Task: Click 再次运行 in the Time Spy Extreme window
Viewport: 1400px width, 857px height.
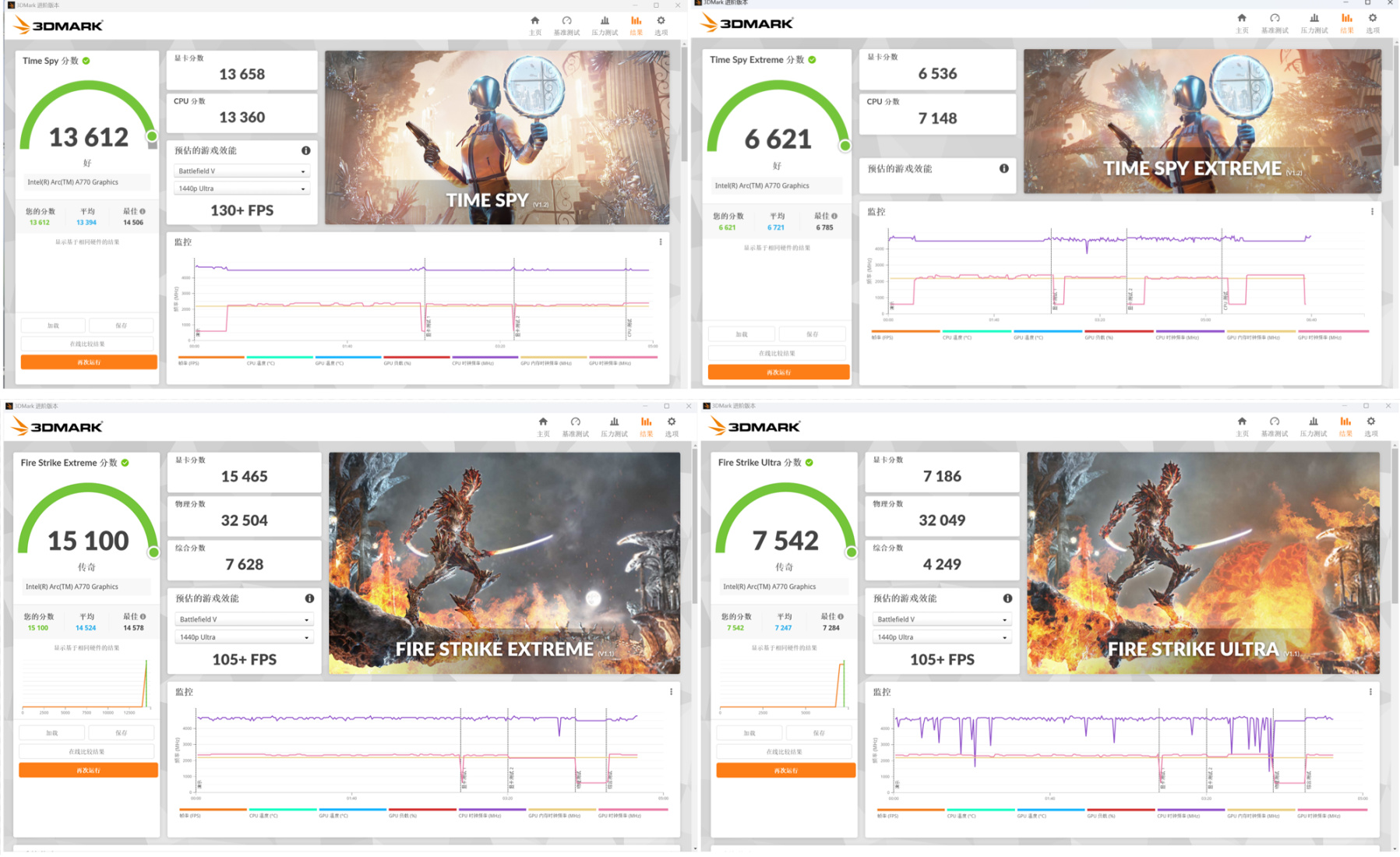Action: click(x=778, y=372)
